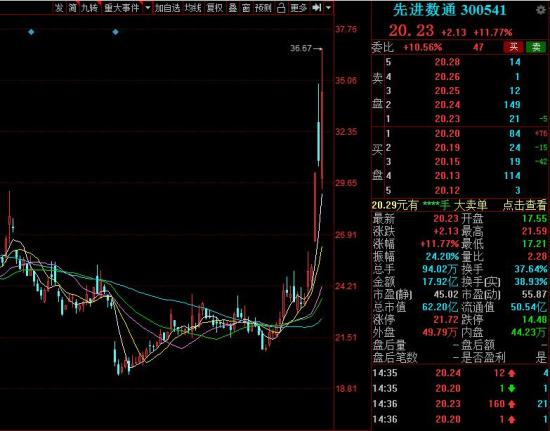Viewport: 550px width, 431px height.
Task: Click the green 卖 sell button
Action: click(536, 47)
